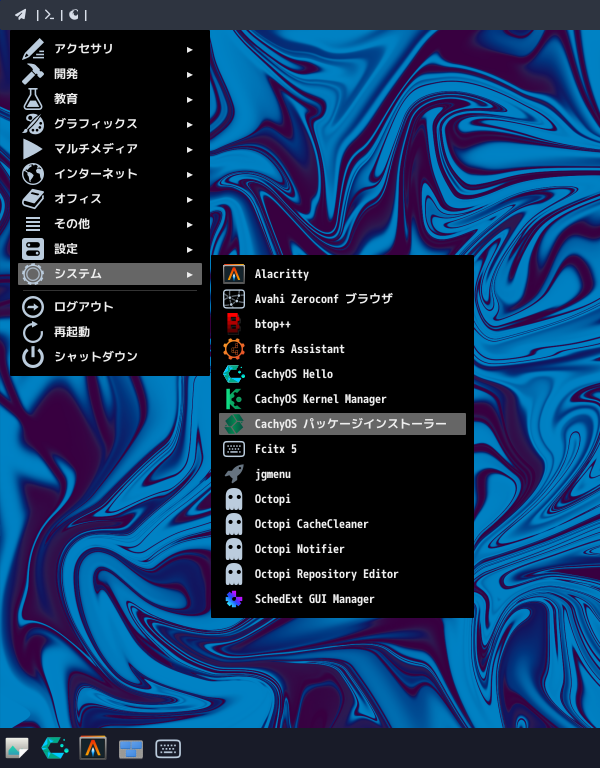Viewport: 600px width, 768px height.
Task: Click the マルチメディア play triangle icon
Action: click(33, 149)
